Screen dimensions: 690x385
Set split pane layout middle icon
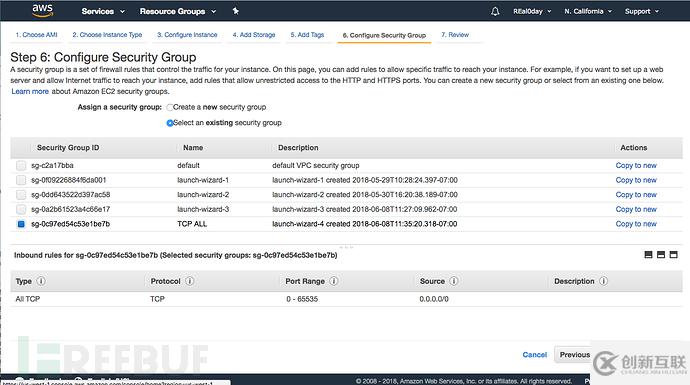[661, 254]
